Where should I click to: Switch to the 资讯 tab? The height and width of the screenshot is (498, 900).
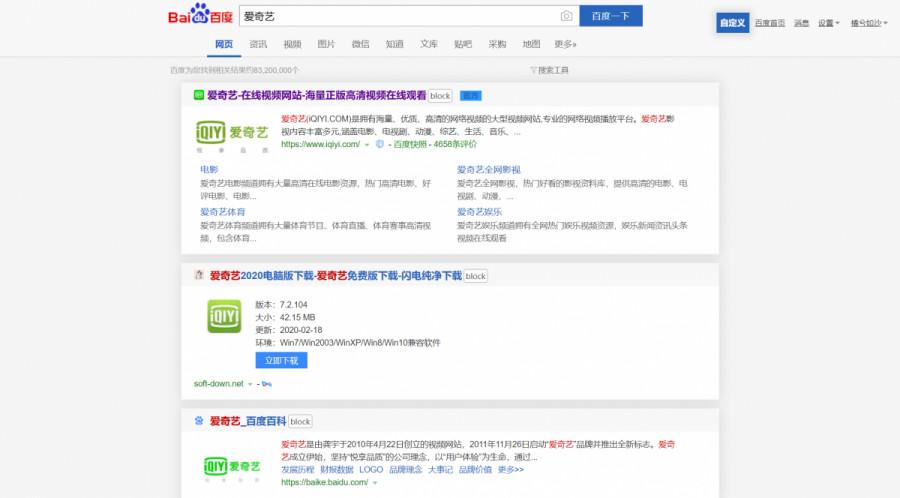click(258, 44)
